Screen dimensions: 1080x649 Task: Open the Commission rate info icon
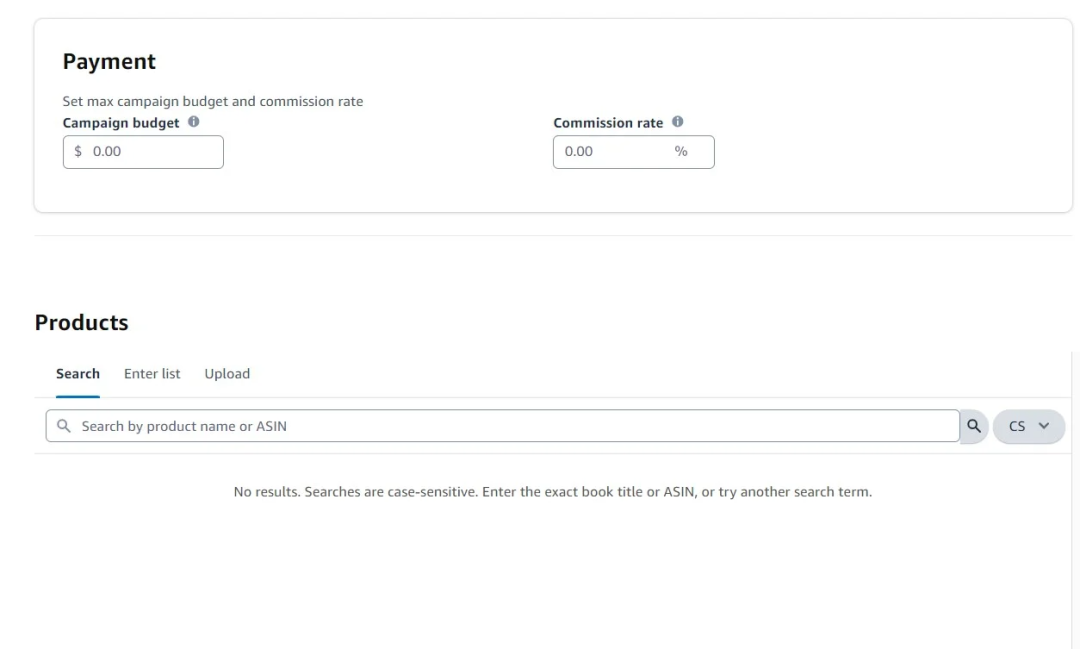coord(678,122)
